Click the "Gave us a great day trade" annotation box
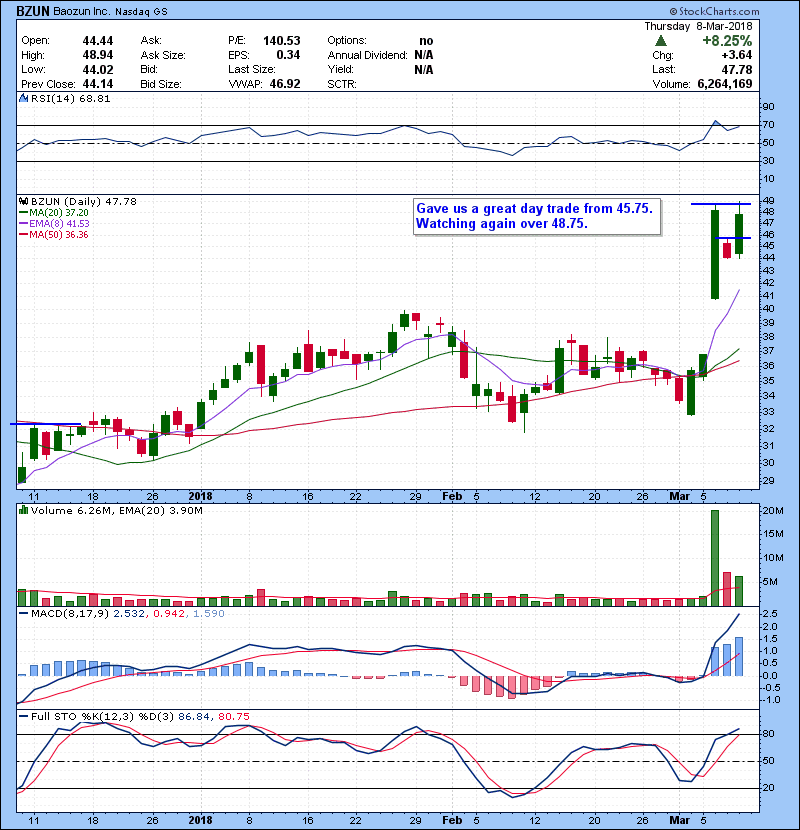Image resolution: width=800 pixels, height=830 pixels. 537,216
